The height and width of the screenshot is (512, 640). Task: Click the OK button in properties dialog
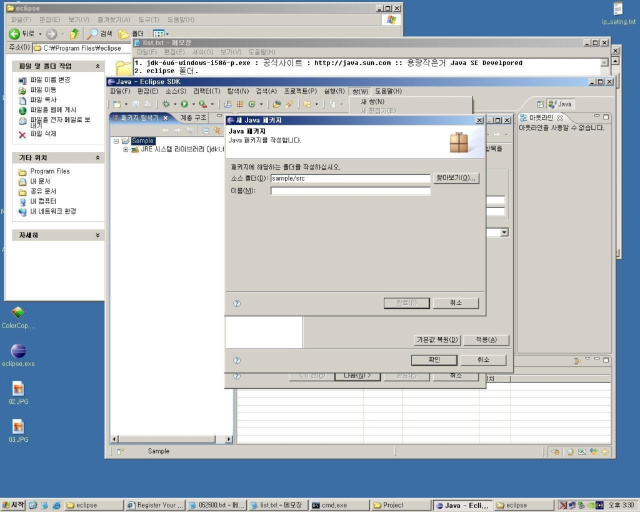[434, 360]
